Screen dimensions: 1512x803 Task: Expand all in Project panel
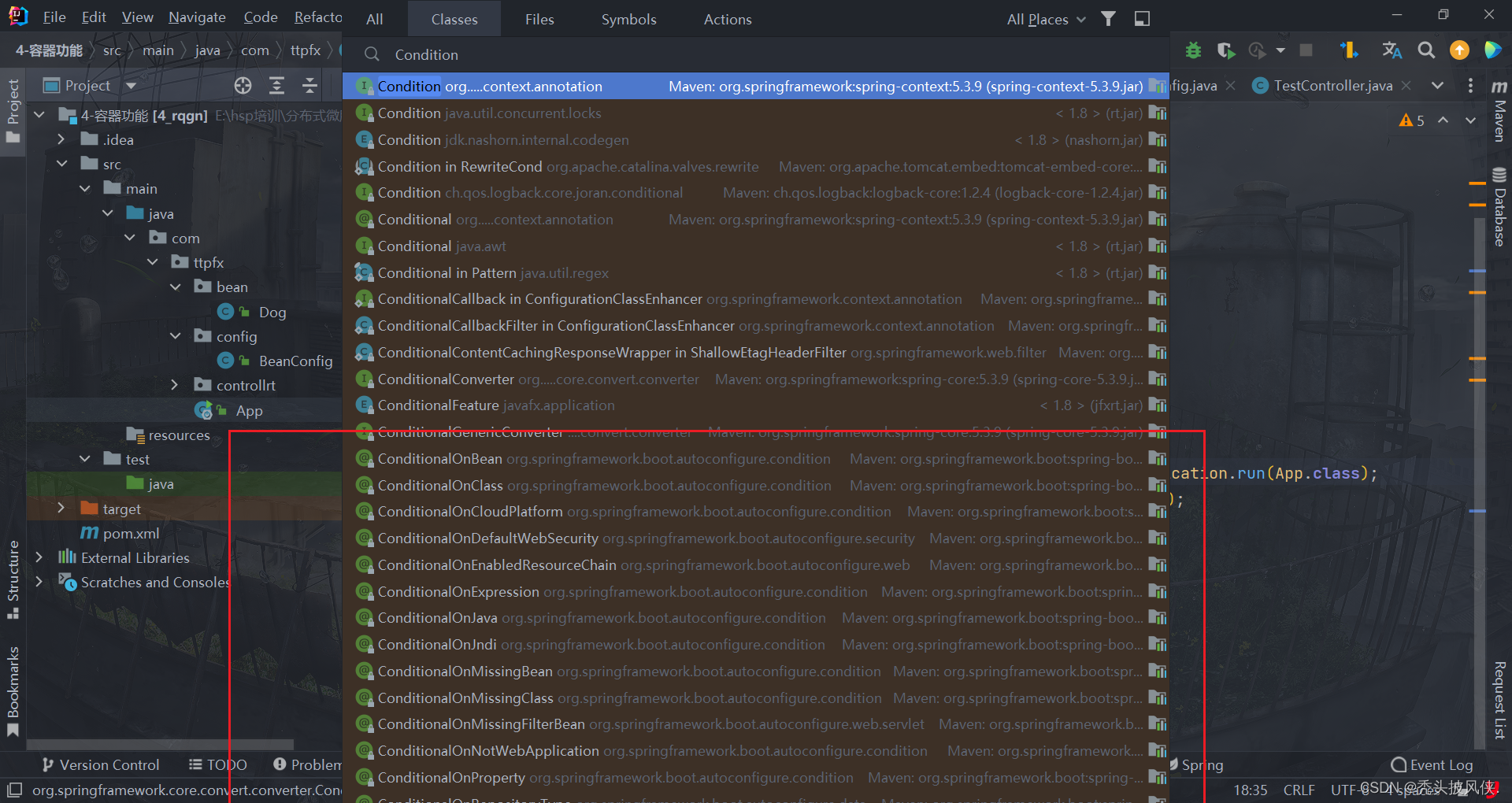tap(276, 85)
